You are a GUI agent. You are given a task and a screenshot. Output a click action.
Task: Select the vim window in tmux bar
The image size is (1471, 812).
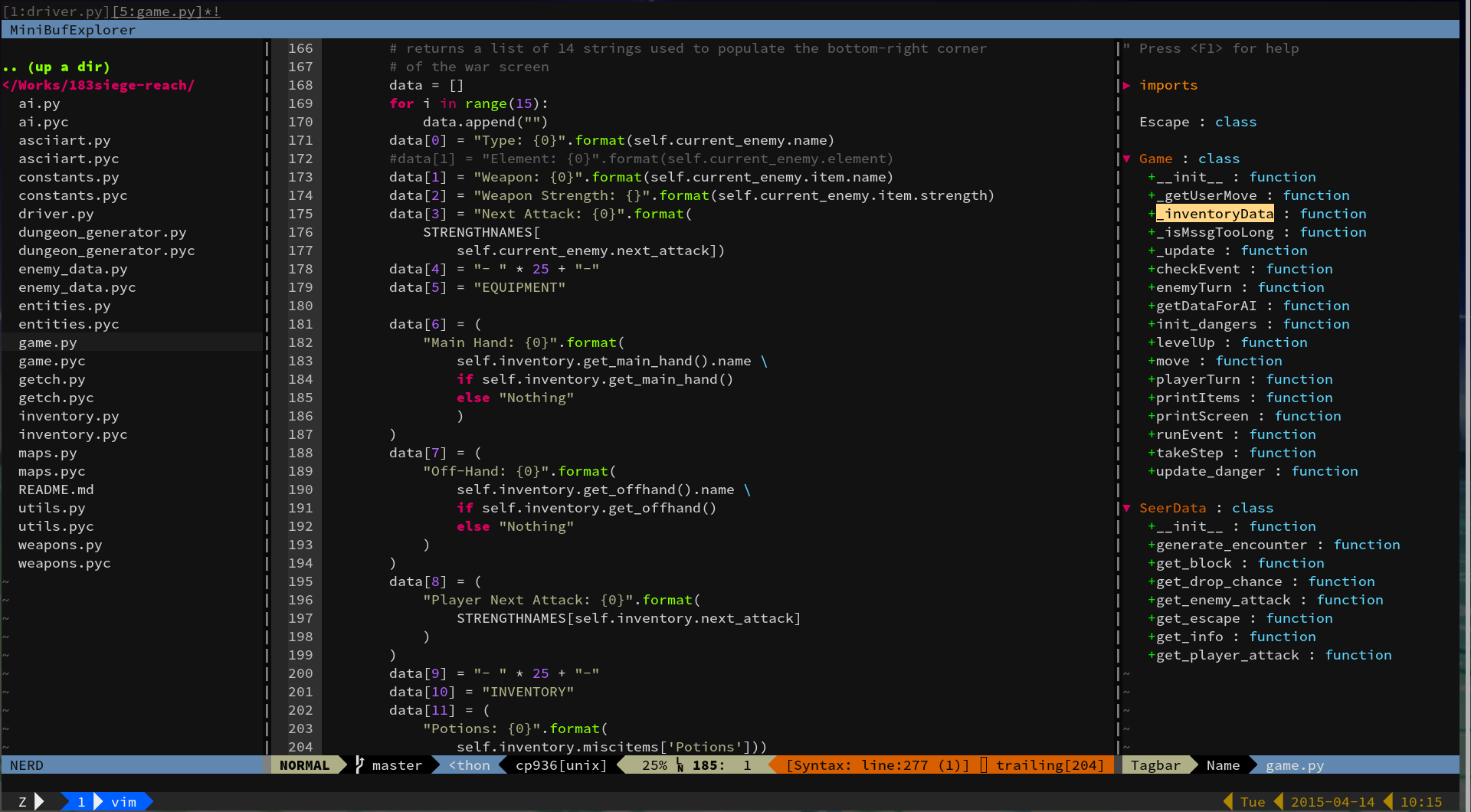tap(123, 801)
